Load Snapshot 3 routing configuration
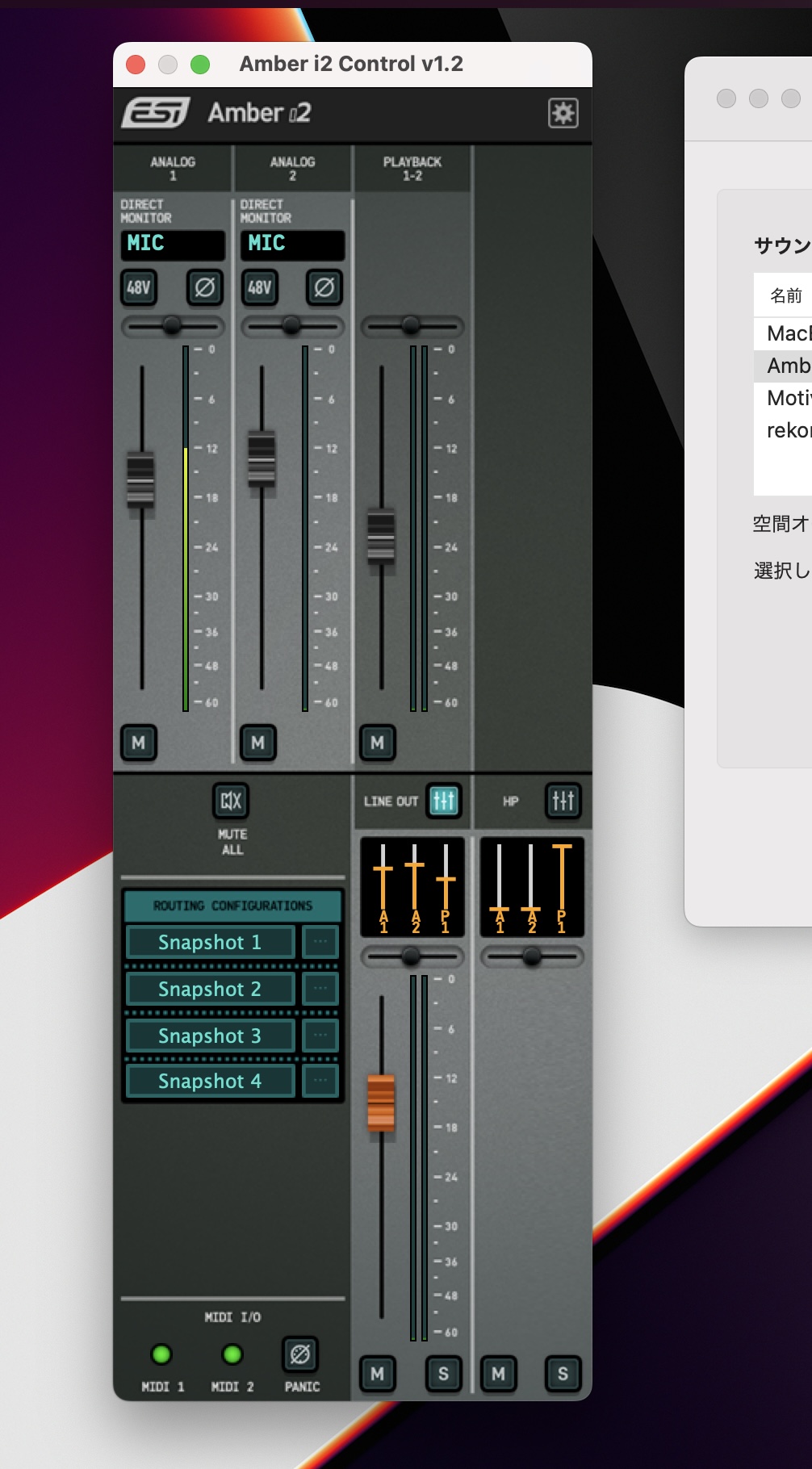 point(210,1036)
